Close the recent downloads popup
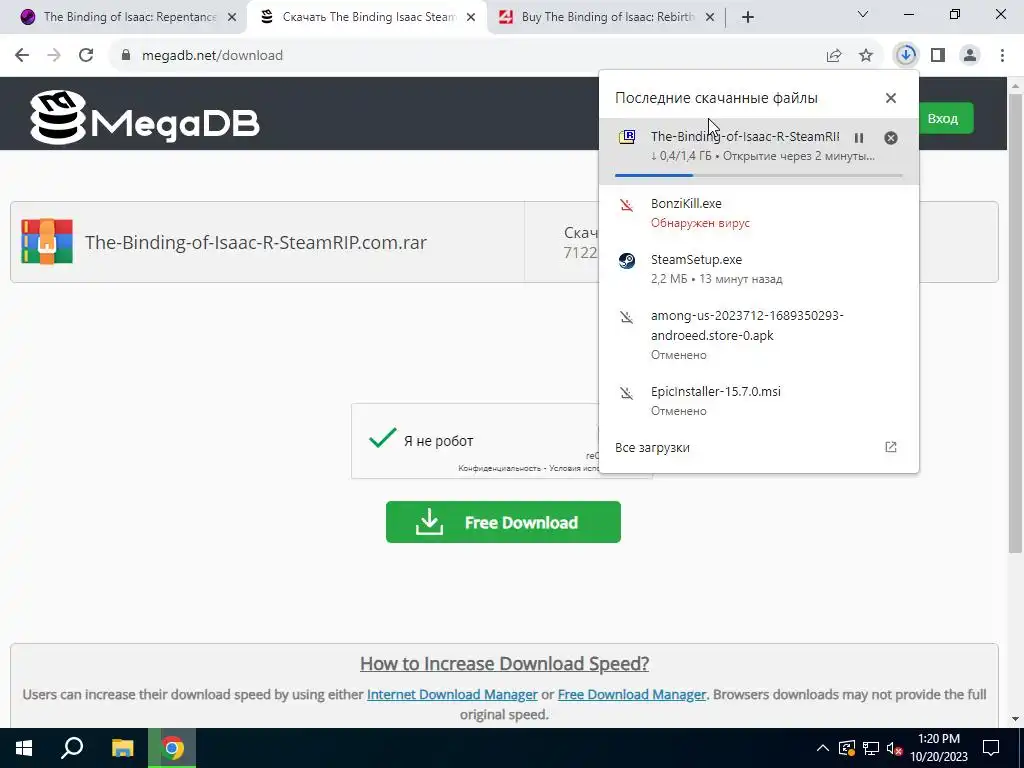The height and width of the screenshot is (768, 1024). pos(891,98)
